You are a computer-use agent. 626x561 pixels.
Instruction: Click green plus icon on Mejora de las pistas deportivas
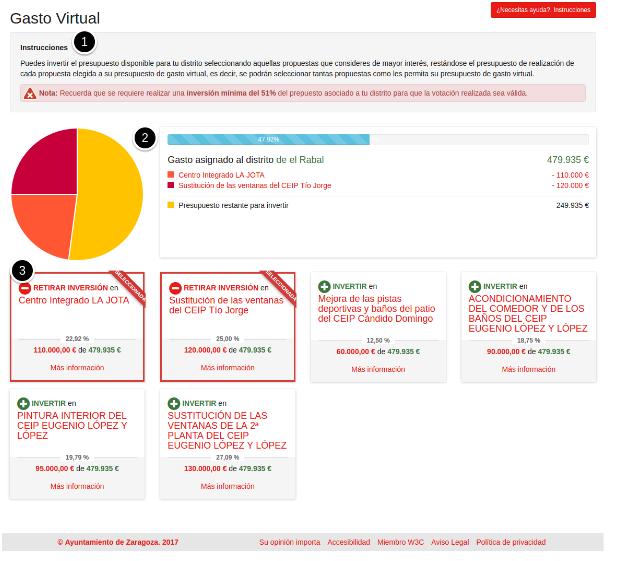pos(325,287)
